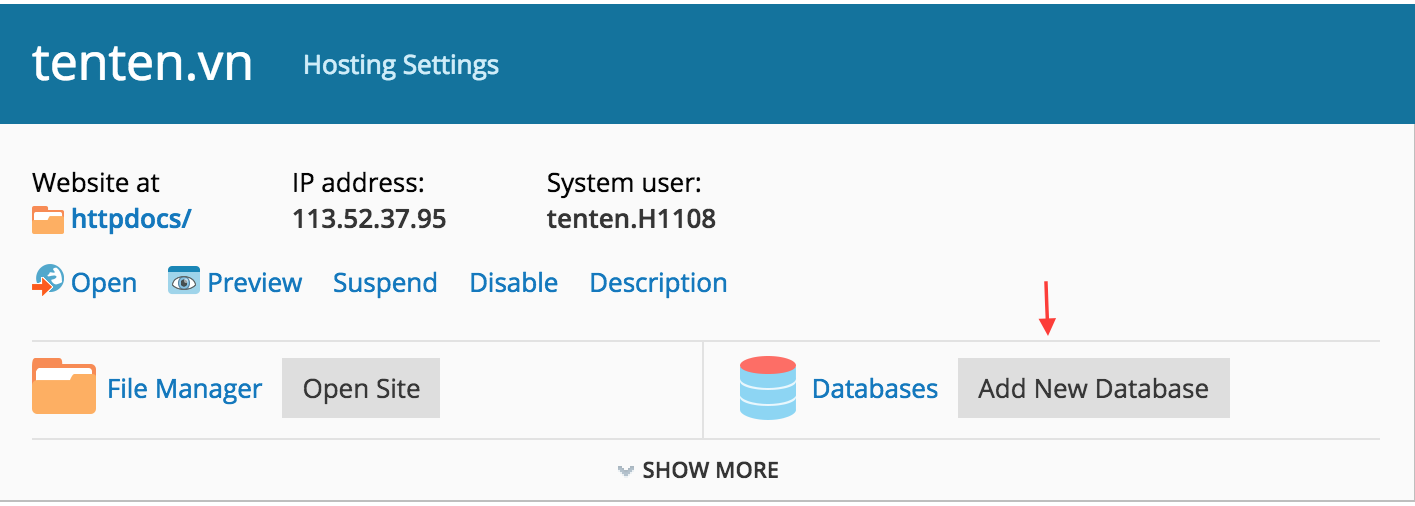Click the Preview eye icon
The width and height of the screenshot is (1415, 506).
[184, 282]
